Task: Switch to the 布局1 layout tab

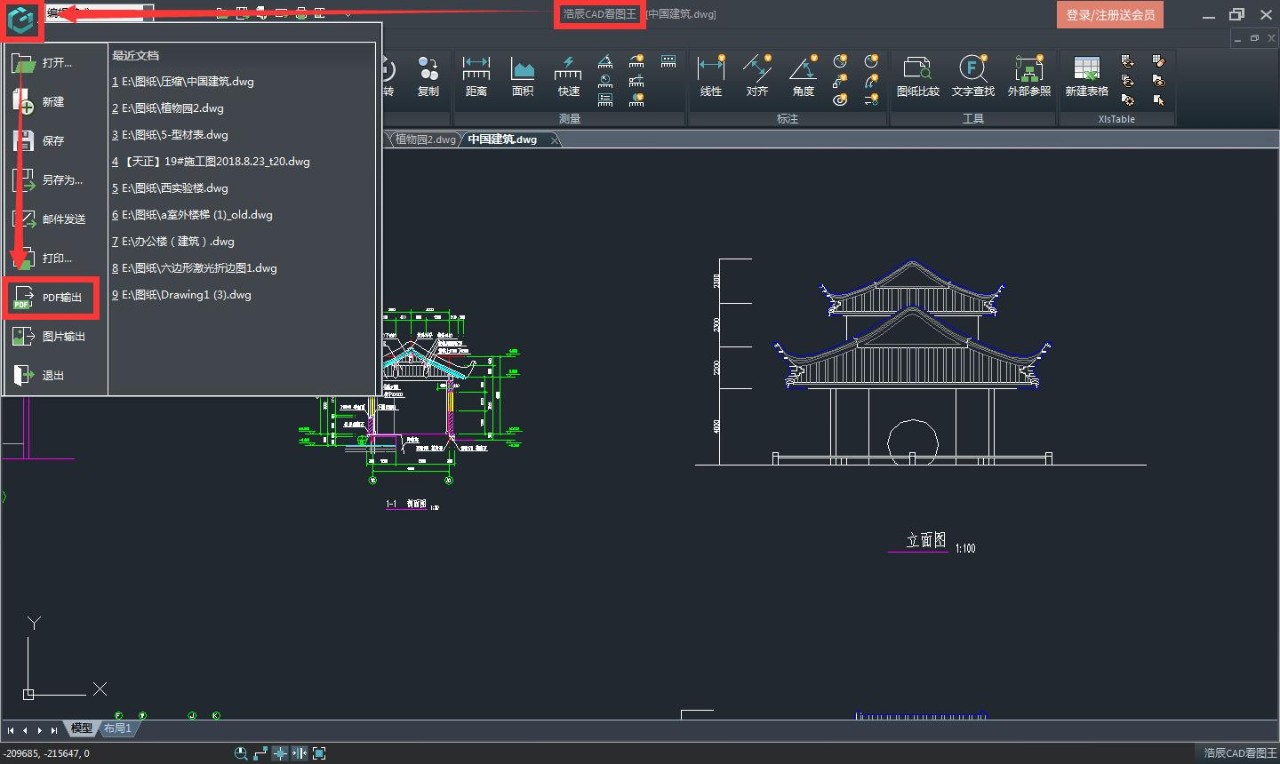Action: (118, 729)
